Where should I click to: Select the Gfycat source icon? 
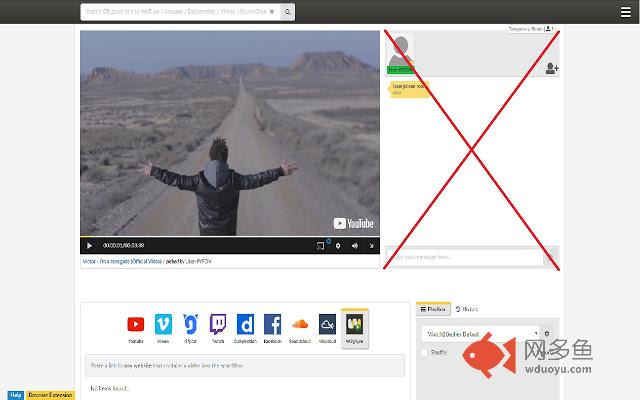click(x=190, y=329)
